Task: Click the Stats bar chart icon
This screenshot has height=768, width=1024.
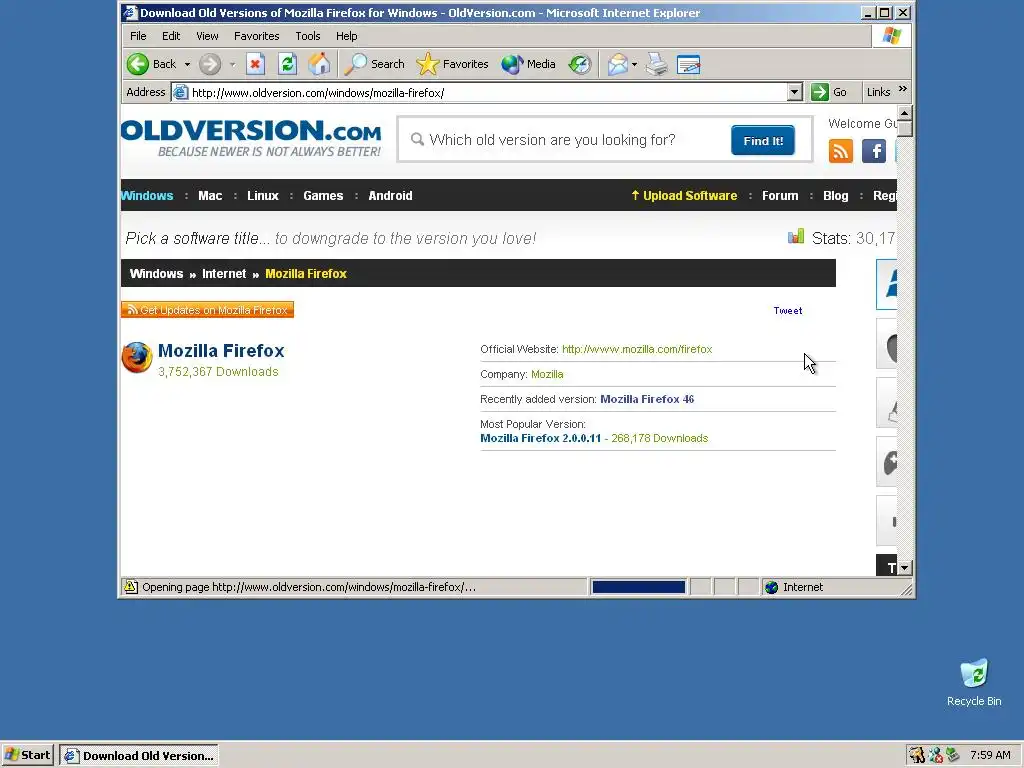Action: point(795,236)
